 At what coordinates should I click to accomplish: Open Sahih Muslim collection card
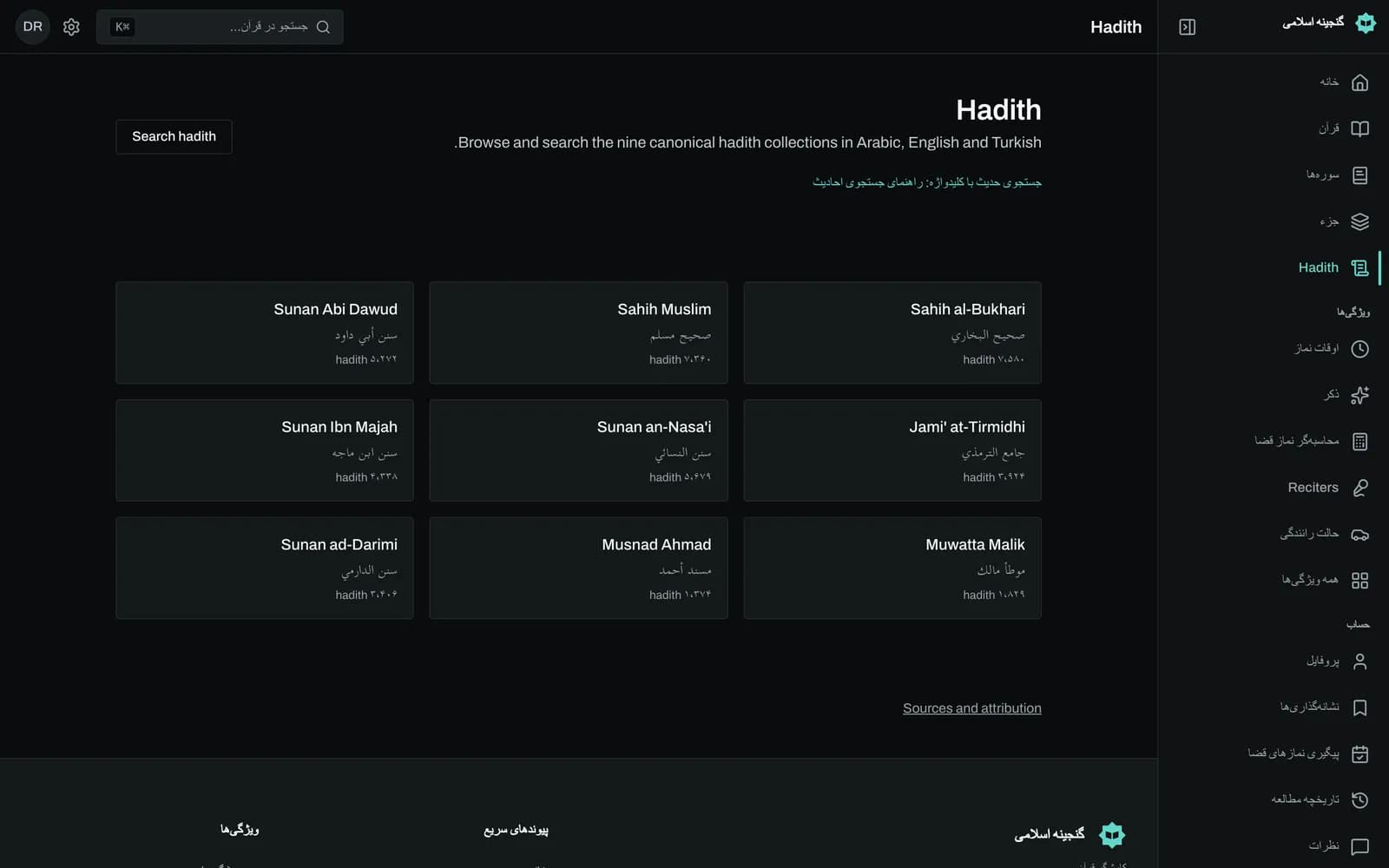pyautogui.click(x=578, y=332)
